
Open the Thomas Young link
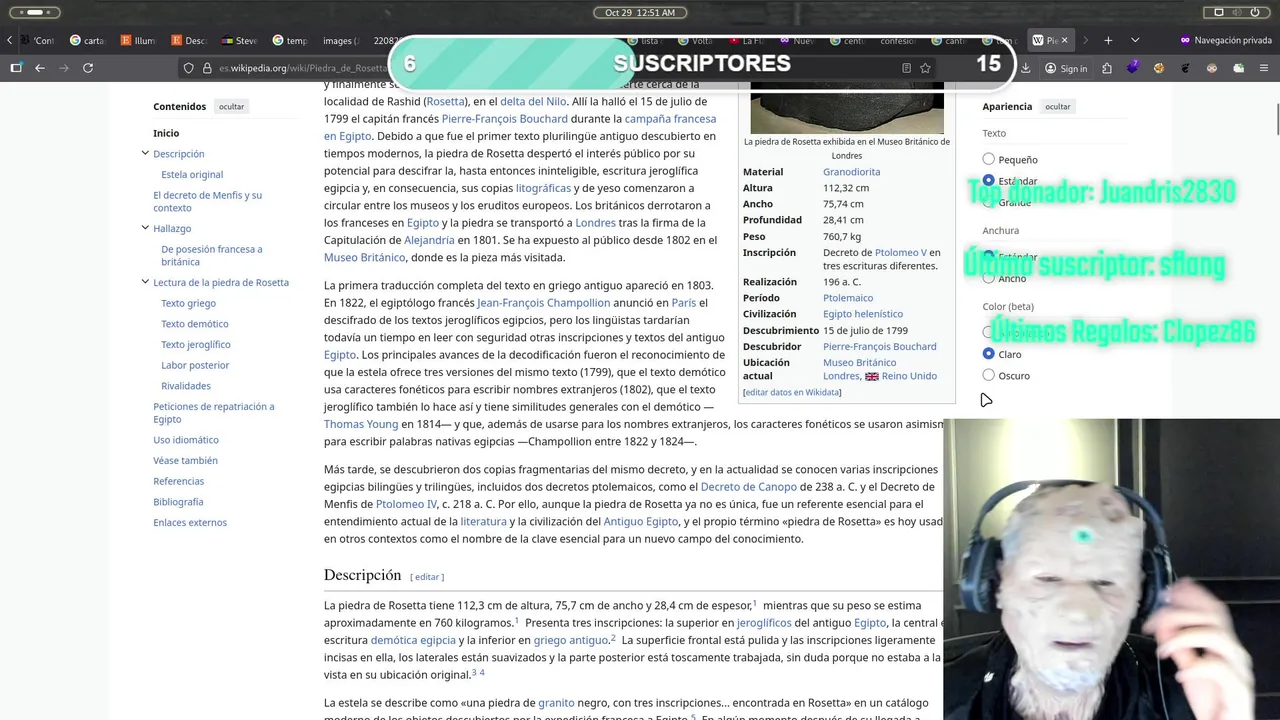point(360,424)
